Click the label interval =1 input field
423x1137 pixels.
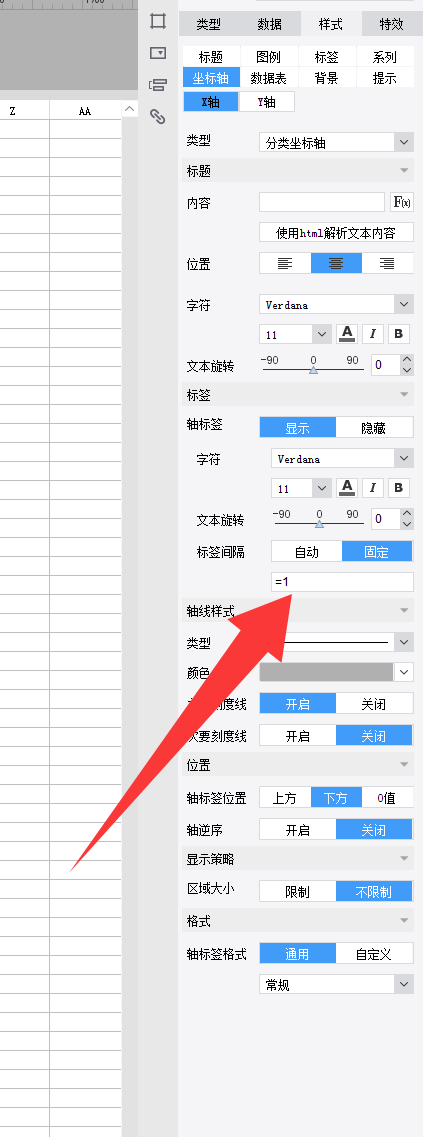tap(342, 582)
